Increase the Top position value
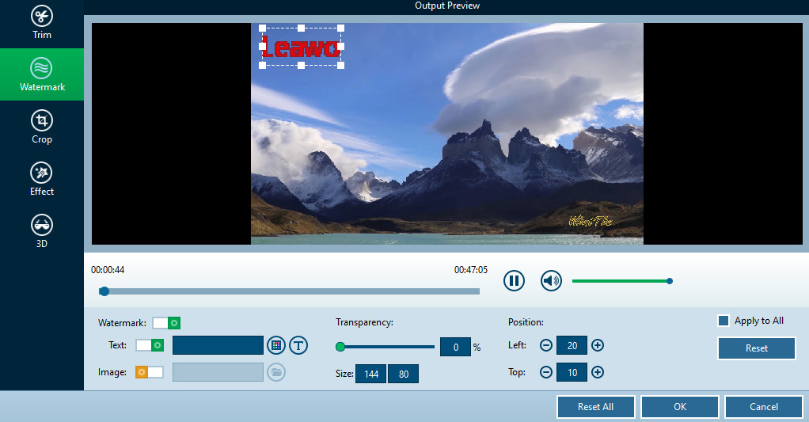Viewport: 809px width, 422px height. 597,372
